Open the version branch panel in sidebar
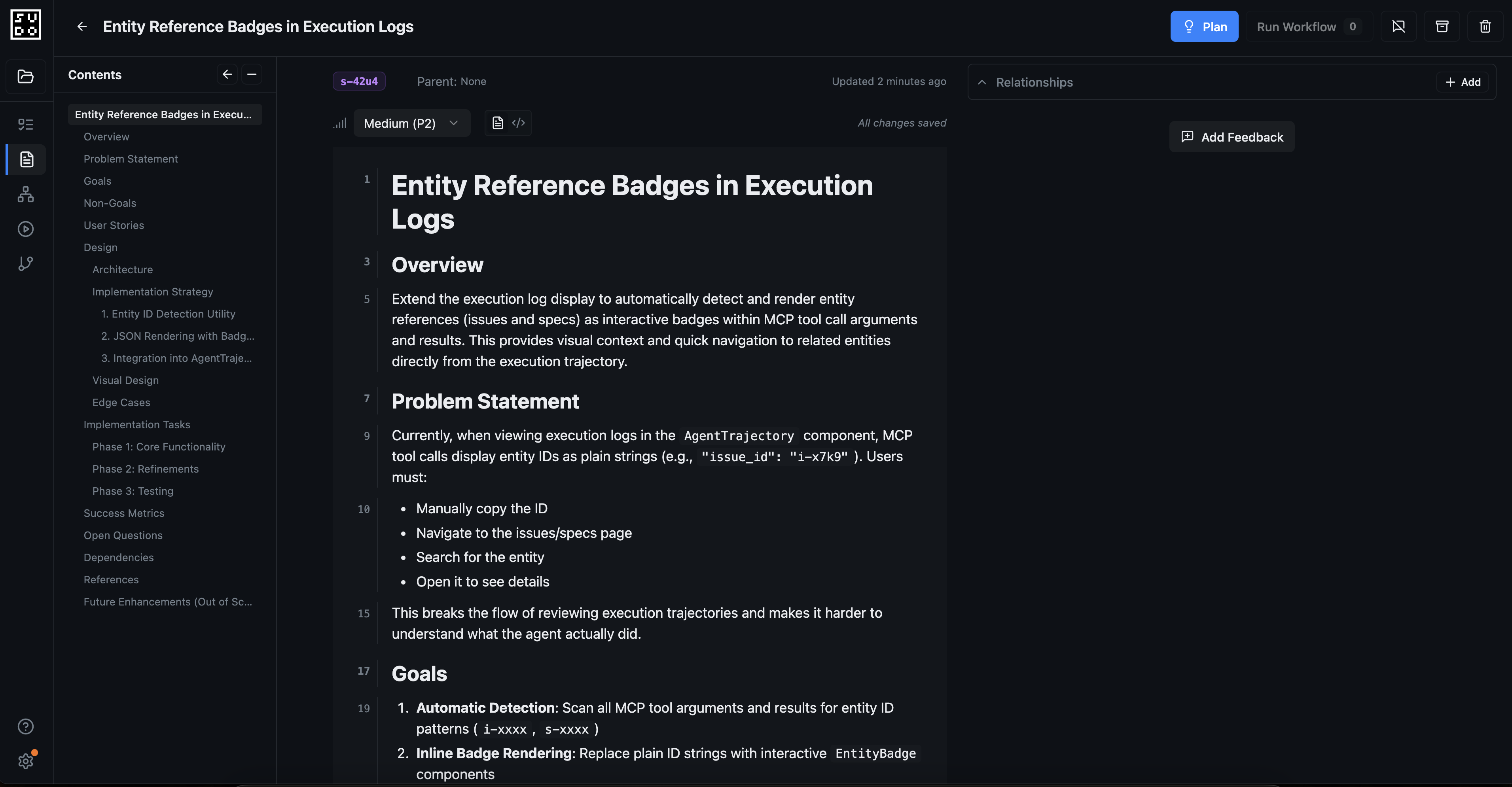 (25, 263)
